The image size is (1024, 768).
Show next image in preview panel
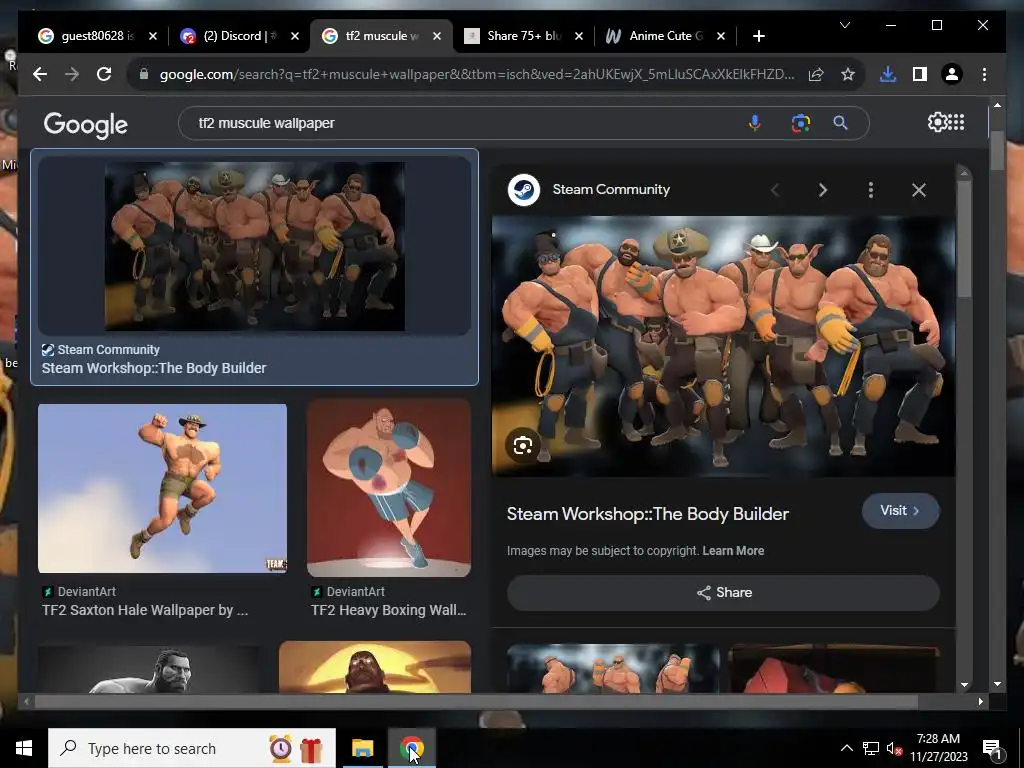[823, 190]
